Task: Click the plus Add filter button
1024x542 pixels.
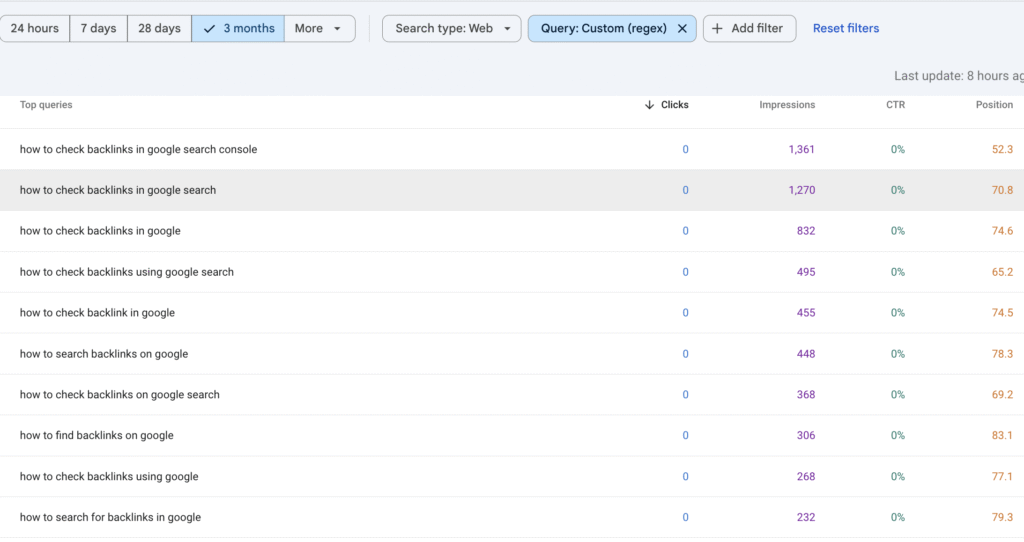Action: tap(749, 29)
